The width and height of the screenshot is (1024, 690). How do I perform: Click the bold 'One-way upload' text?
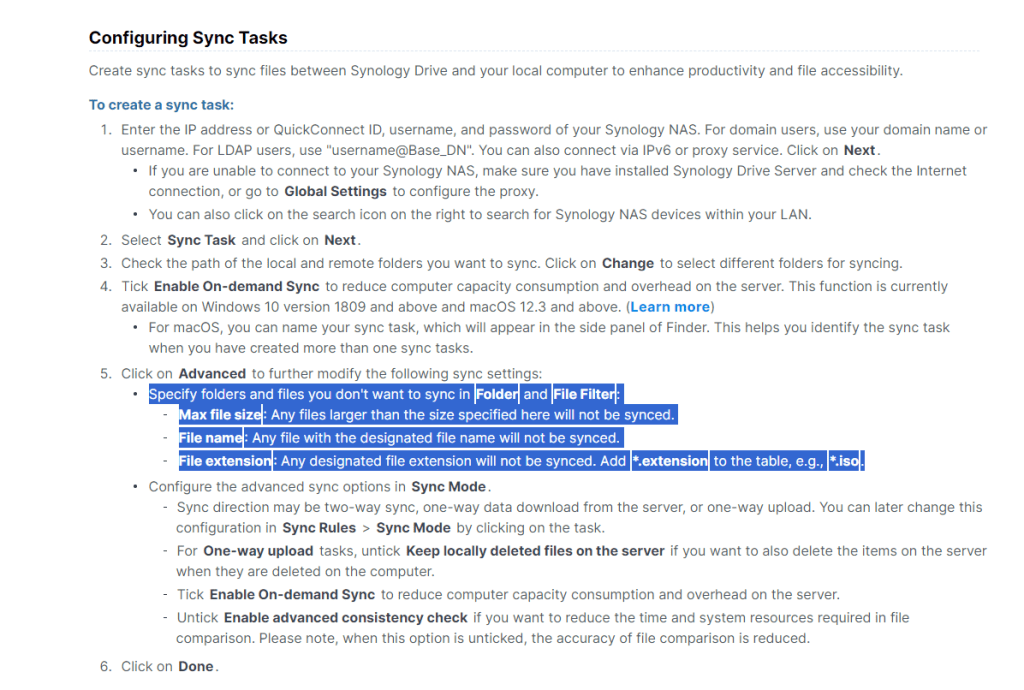(258, 551)
